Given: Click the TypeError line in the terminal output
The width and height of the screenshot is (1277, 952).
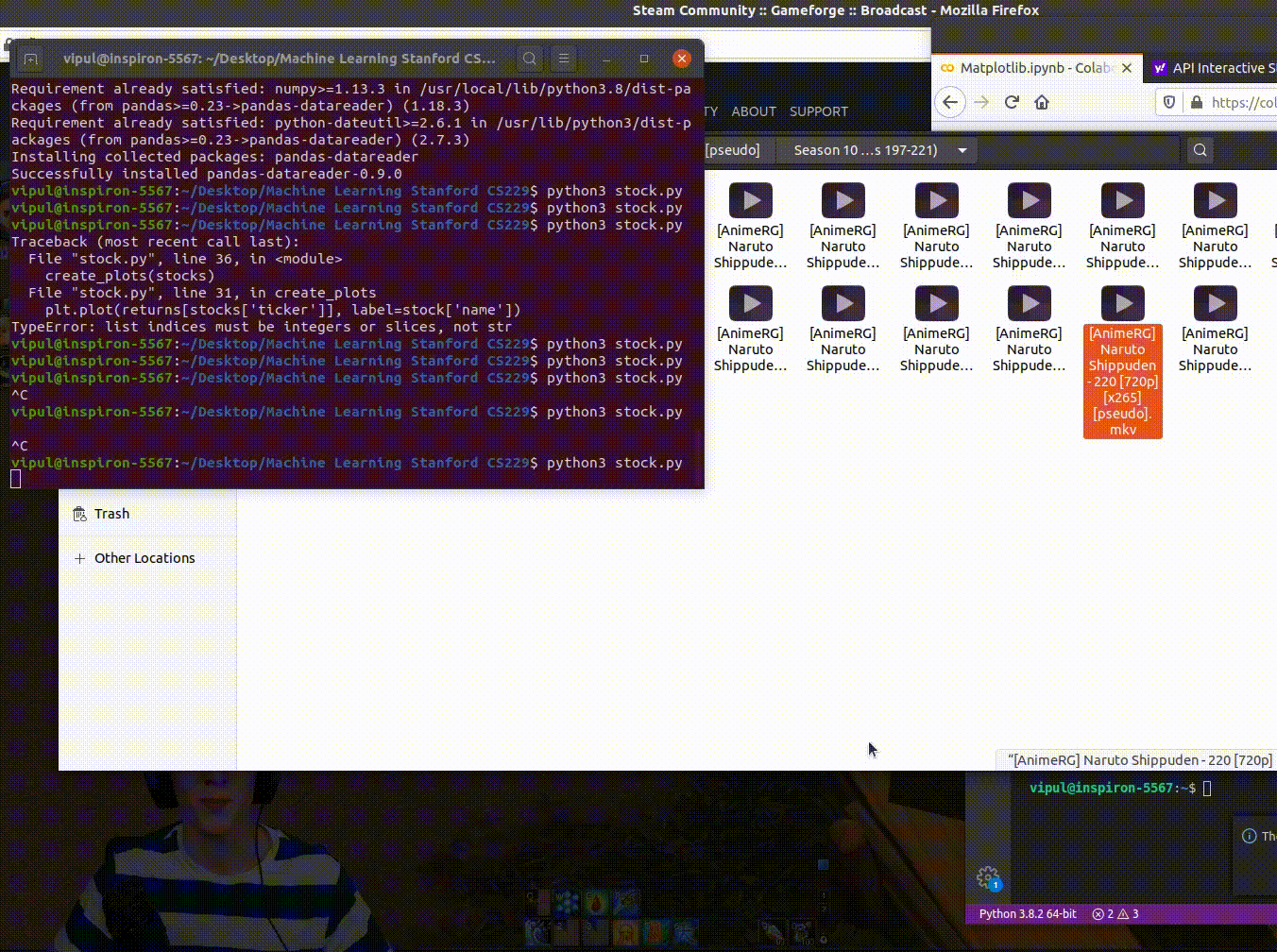Looking at the screenshot, I should [262, 327].
